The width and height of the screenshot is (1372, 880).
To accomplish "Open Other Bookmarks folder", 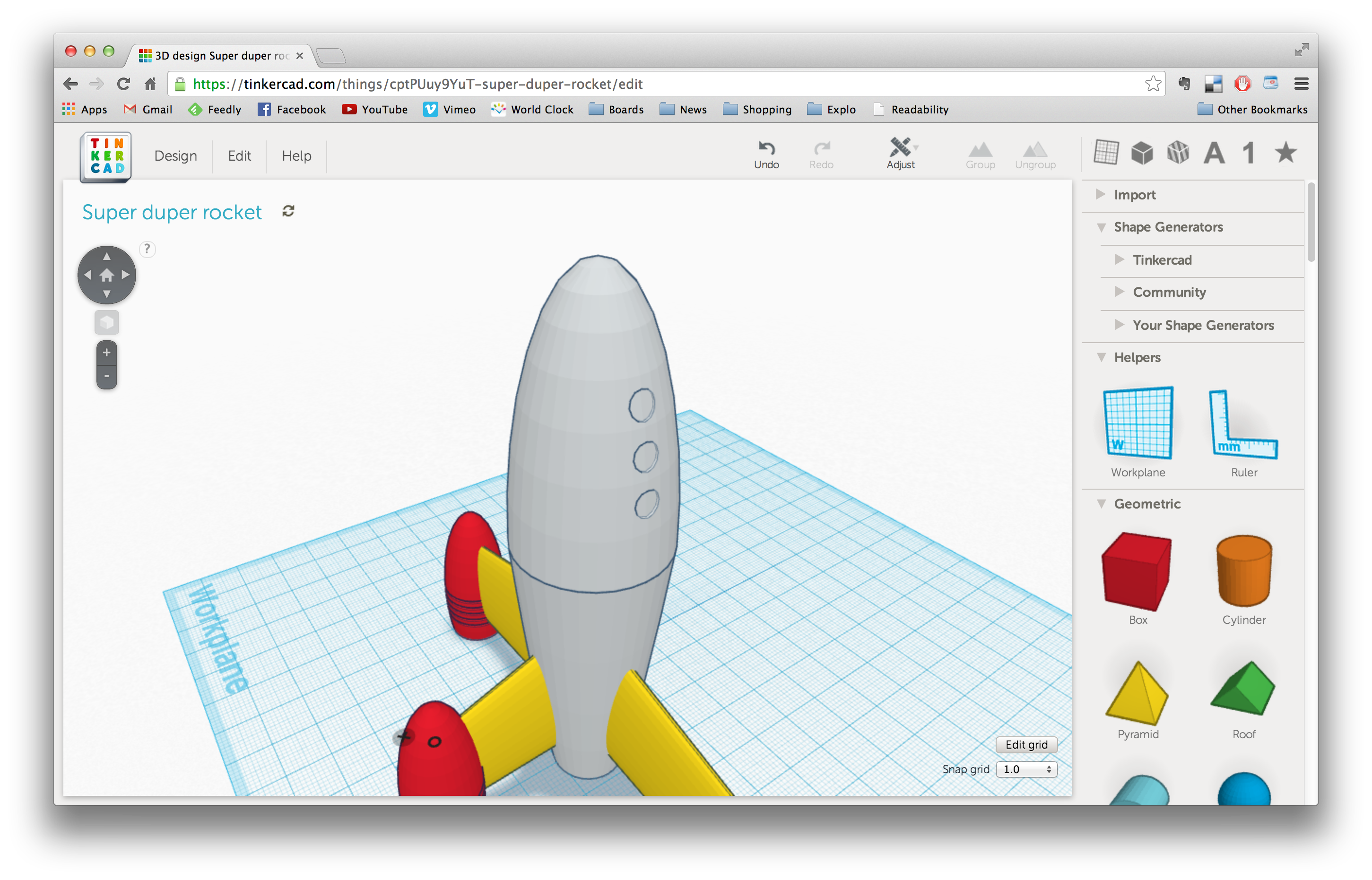I will (1252, 109).
